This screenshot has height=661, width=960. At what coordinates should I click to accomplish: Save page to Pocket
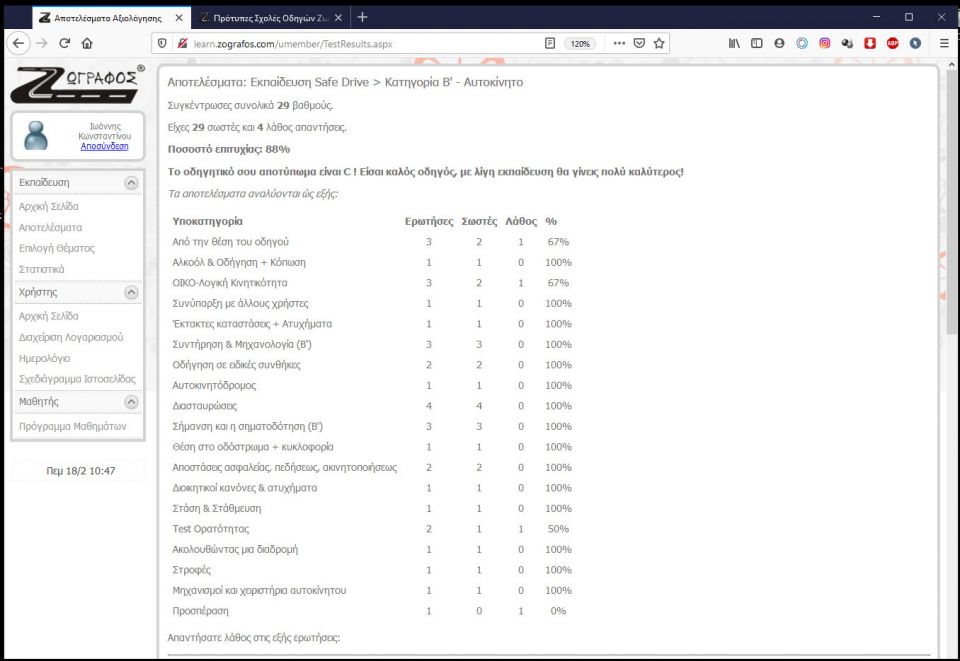[639, 43]
